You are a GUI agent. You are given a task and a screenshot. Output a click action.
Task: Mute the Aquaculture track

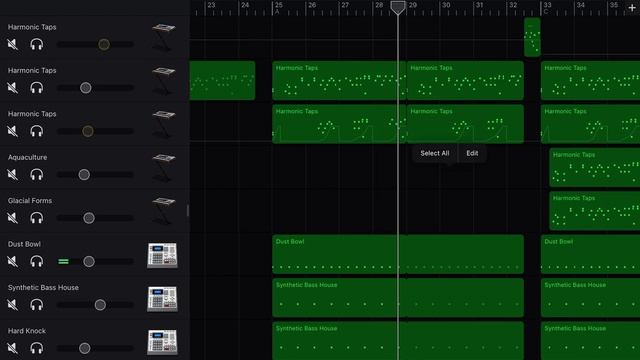(x=13, y=174)
